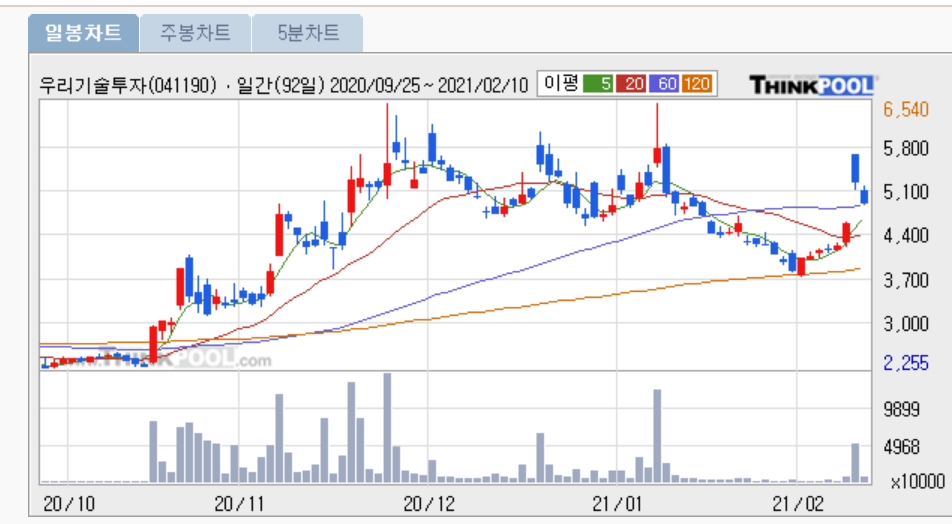
Task: Select the 5분차트 tab
Action: click(307, 33)
